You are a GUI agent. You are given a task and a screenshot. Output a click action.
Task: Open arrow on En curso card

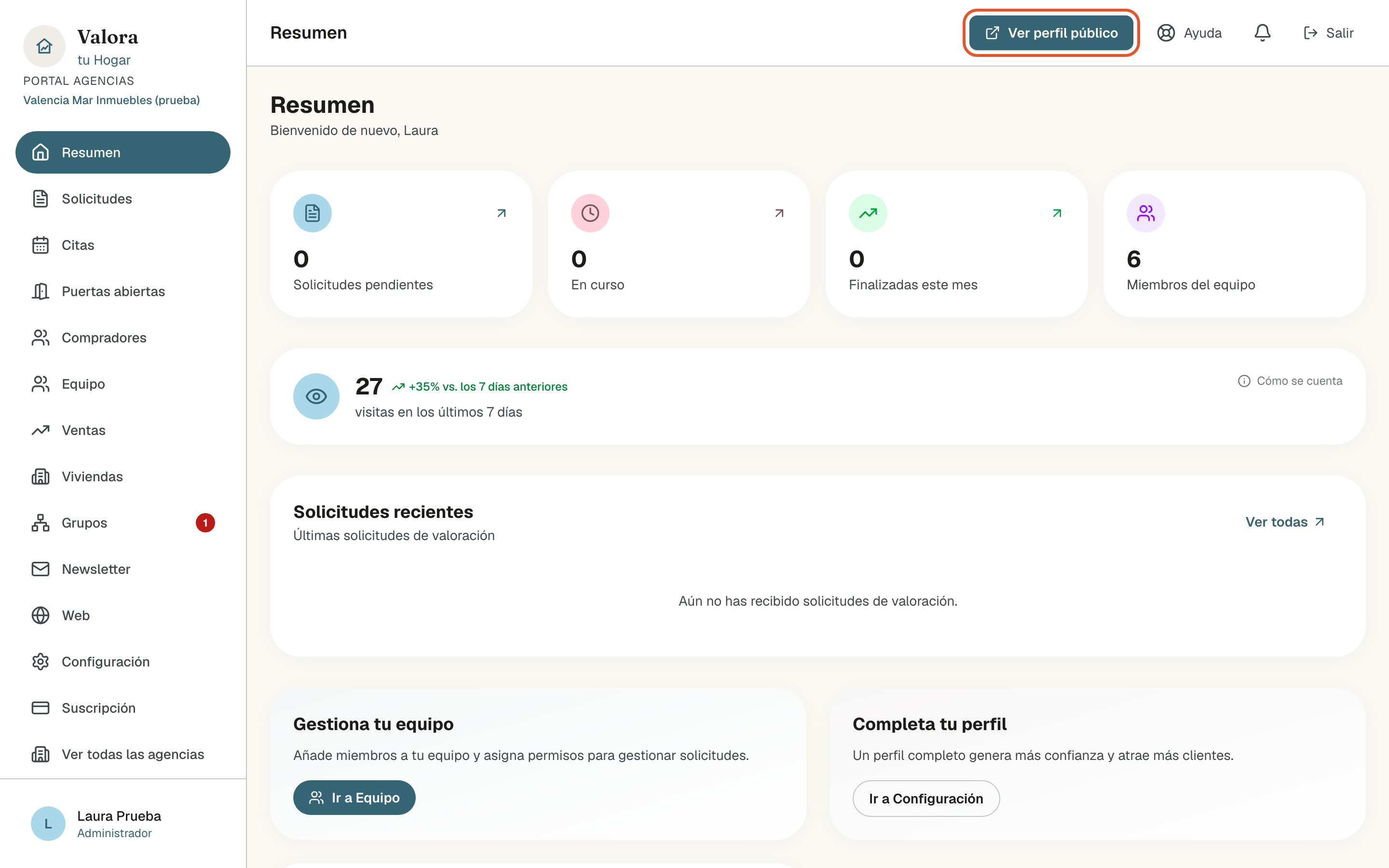779,213
